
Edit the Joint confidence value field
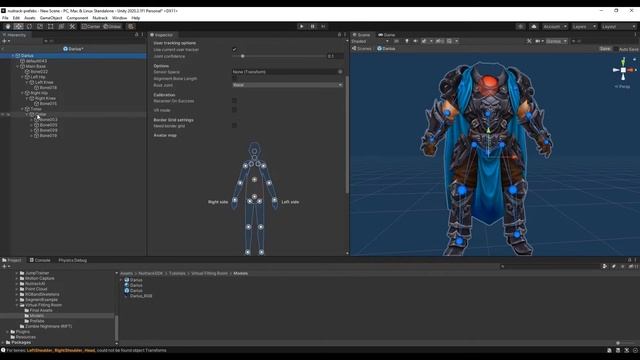click(335, 56)
